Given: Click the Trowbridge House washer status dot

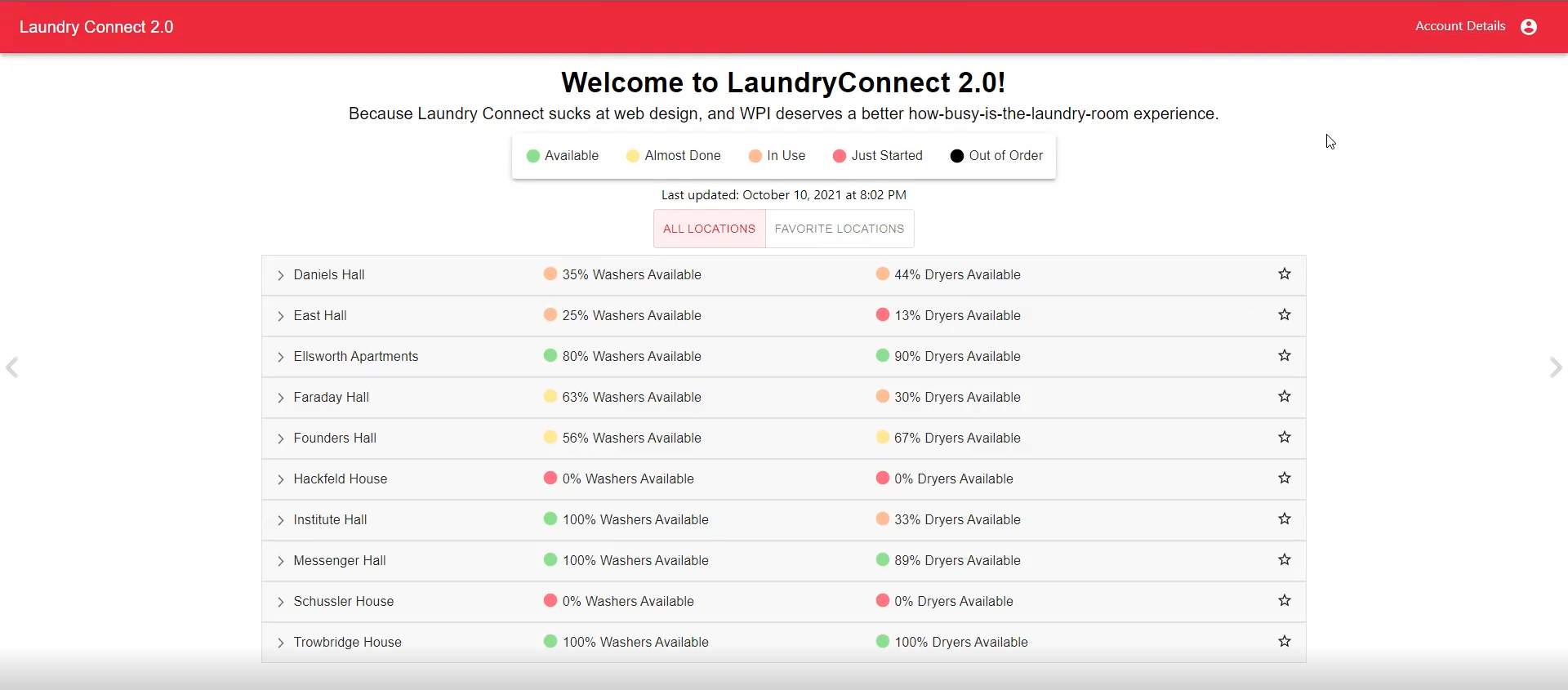Looking at the screenshot, I should (550, 641).
